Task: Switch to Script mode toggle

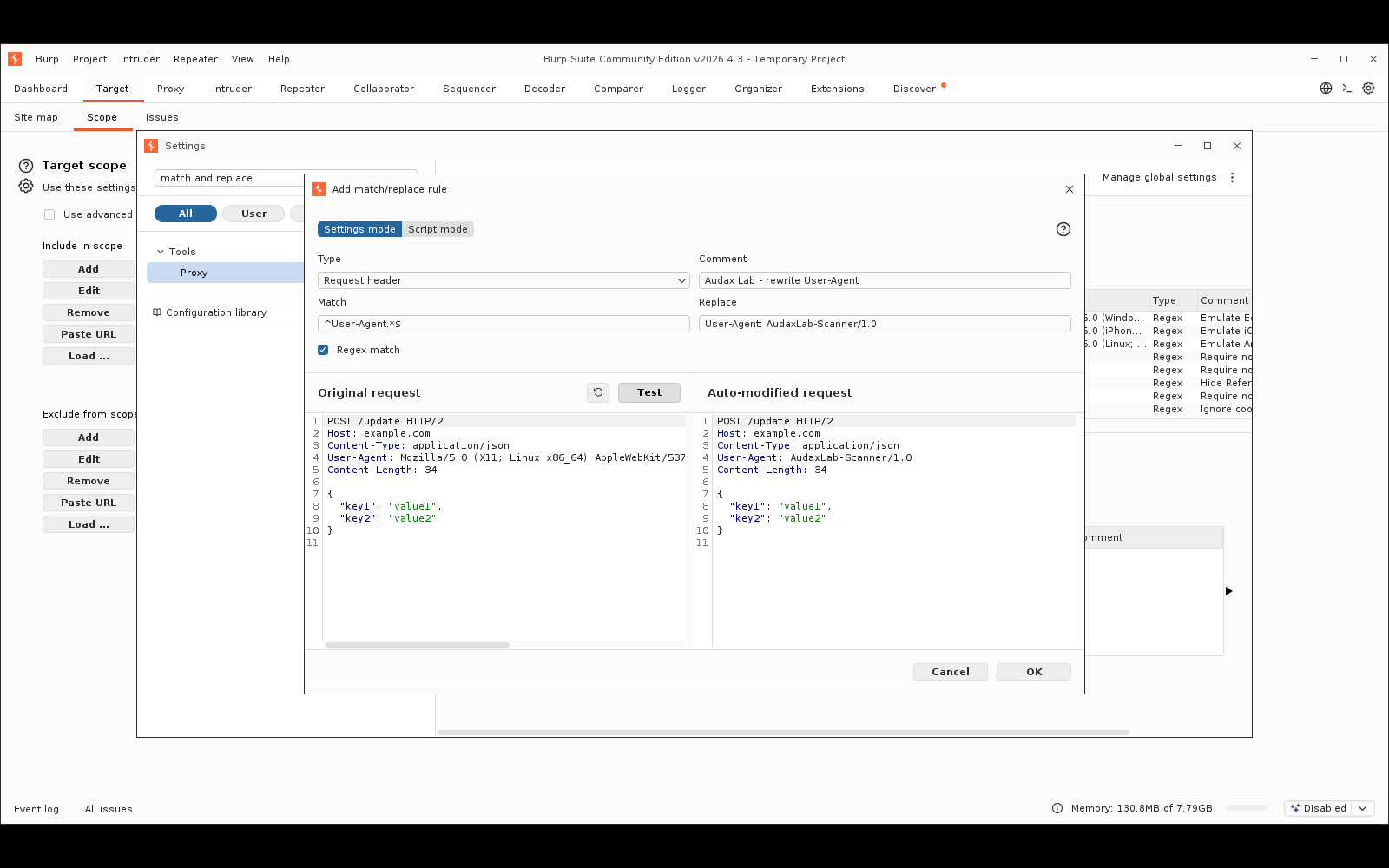Action: pyautogui.click(x=438, y=229)
